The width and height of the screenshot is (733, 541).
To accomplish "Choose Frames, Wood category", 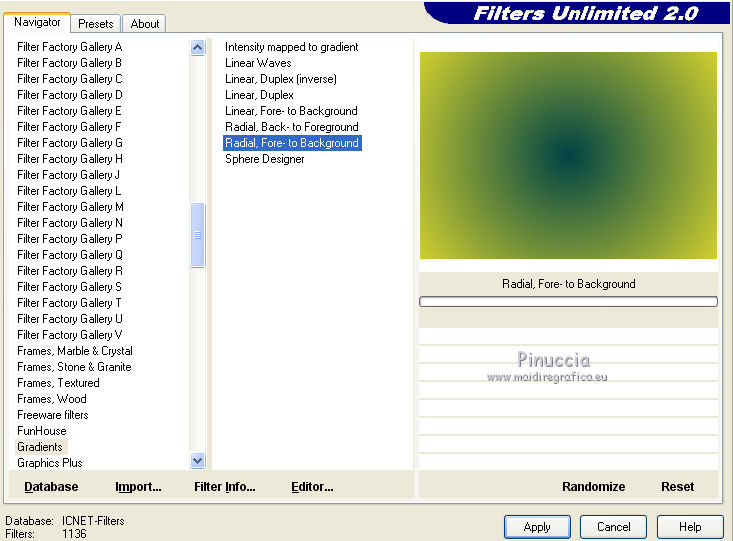I will click(x=51, y=399).
